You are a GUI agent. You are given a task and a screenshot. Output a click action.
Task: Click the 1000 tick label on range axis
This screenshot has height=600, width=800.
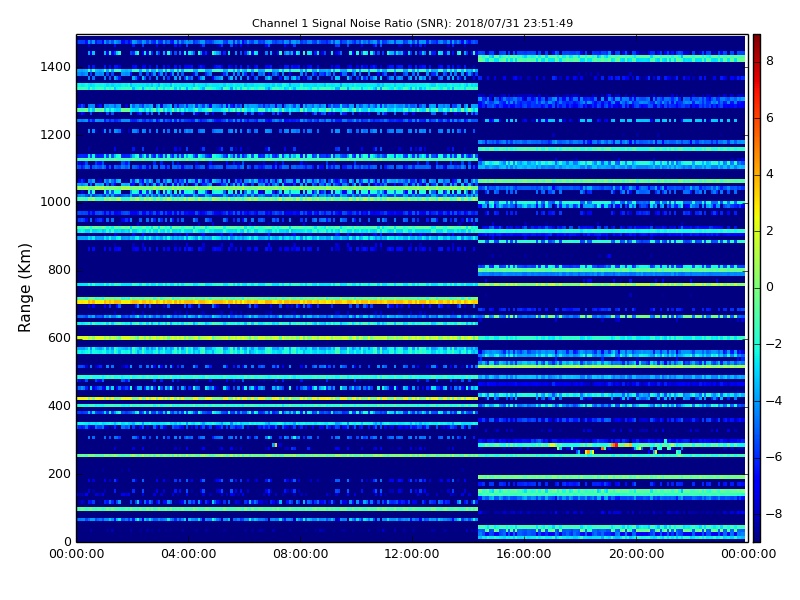point(56,202)
